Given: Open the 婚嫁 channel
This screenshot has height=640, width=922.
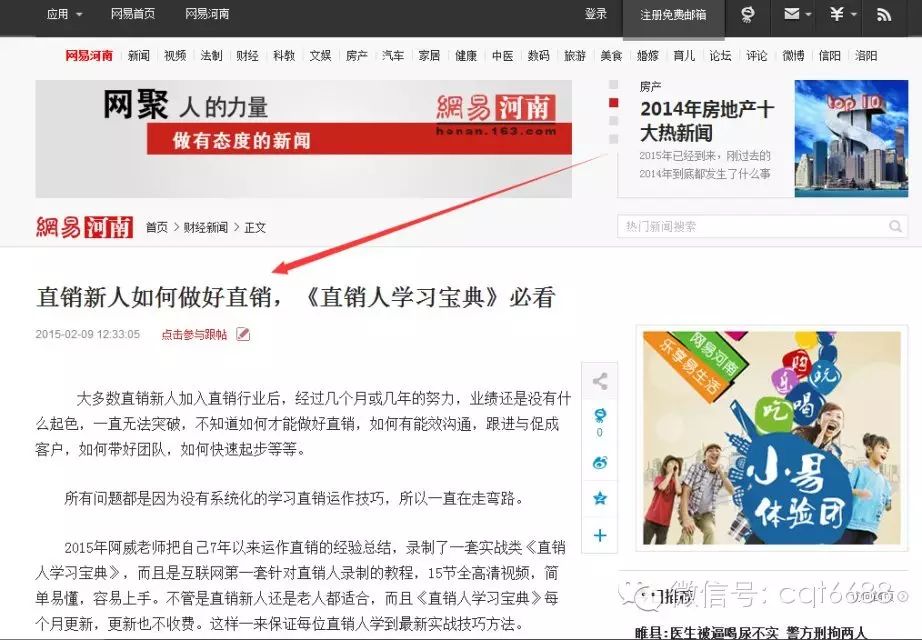Looking at the screenshot, I should click(x=647, y=56).
